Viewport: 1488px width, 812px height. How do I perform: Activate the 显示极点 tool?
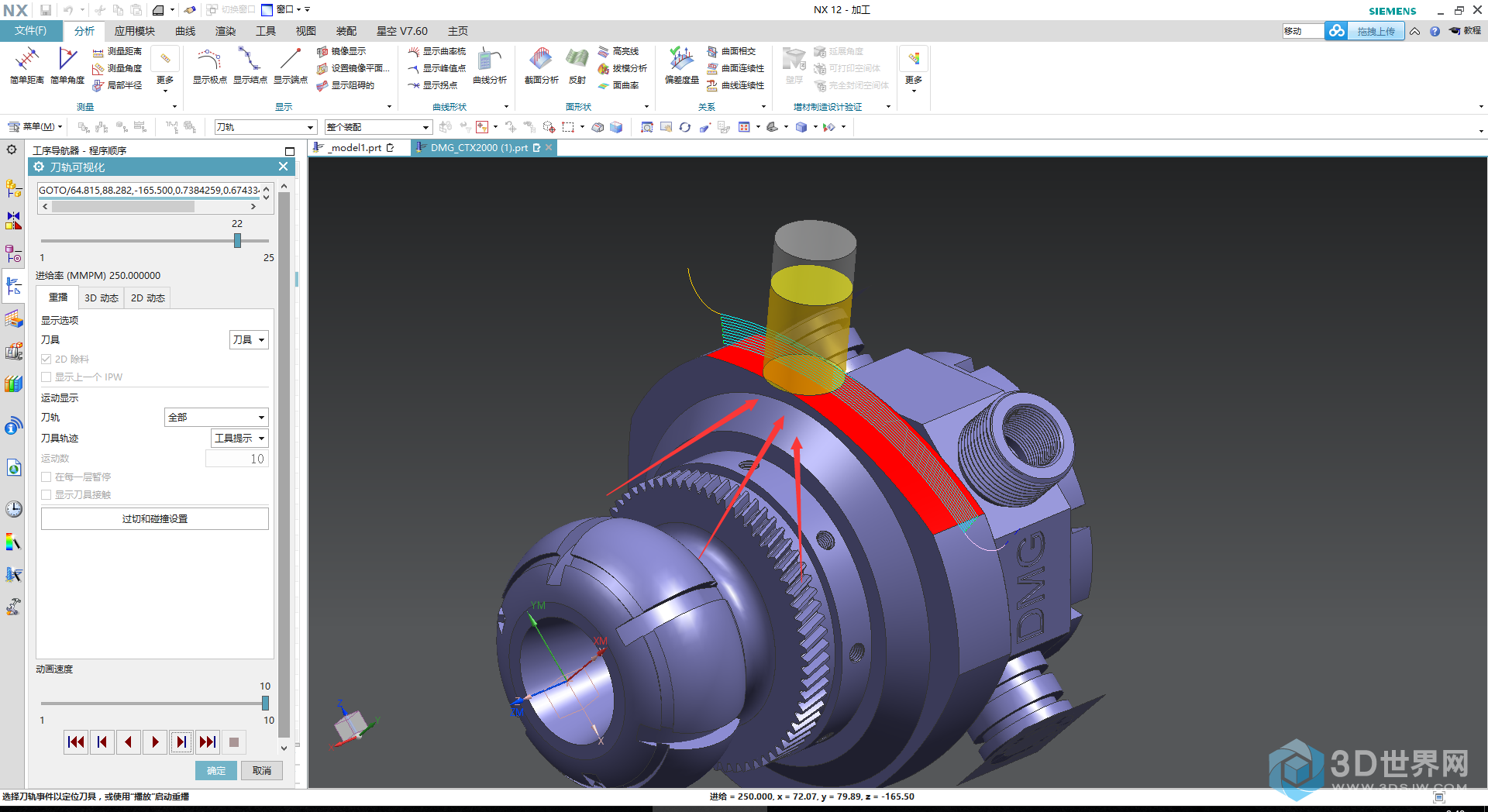[209, 65]
